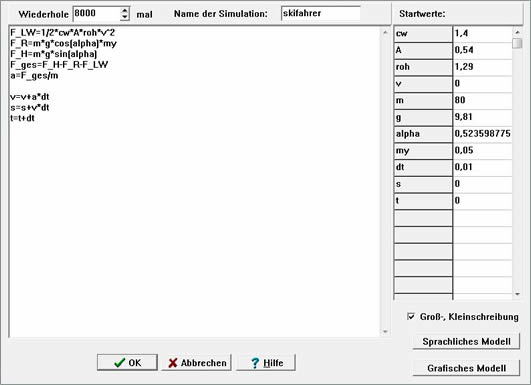This screenshot has width=531, height=385.
Task: Click the Startwerte table scrollbar thumb
Action: (517, 43)
